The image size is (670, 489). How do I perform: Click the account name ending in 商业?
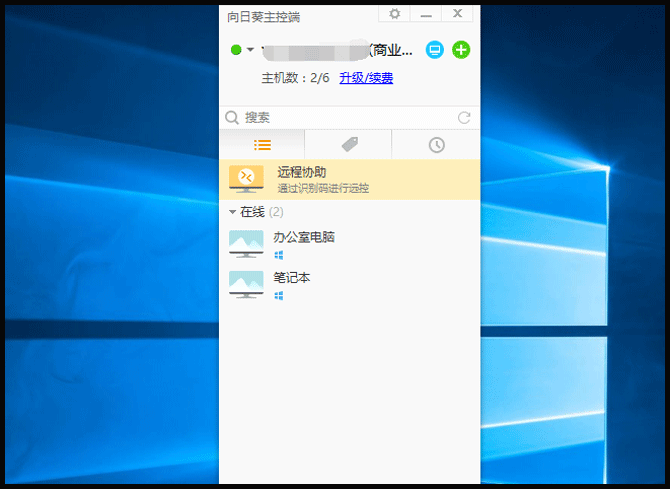pyautogui.click(x=337, y=50)
